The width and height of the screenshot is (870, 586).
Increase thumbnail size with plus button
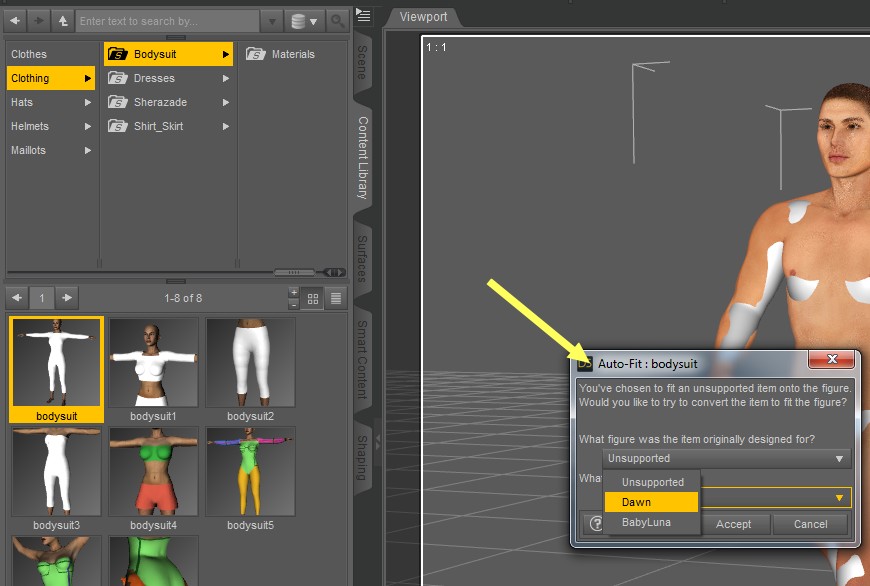[294, 292]
